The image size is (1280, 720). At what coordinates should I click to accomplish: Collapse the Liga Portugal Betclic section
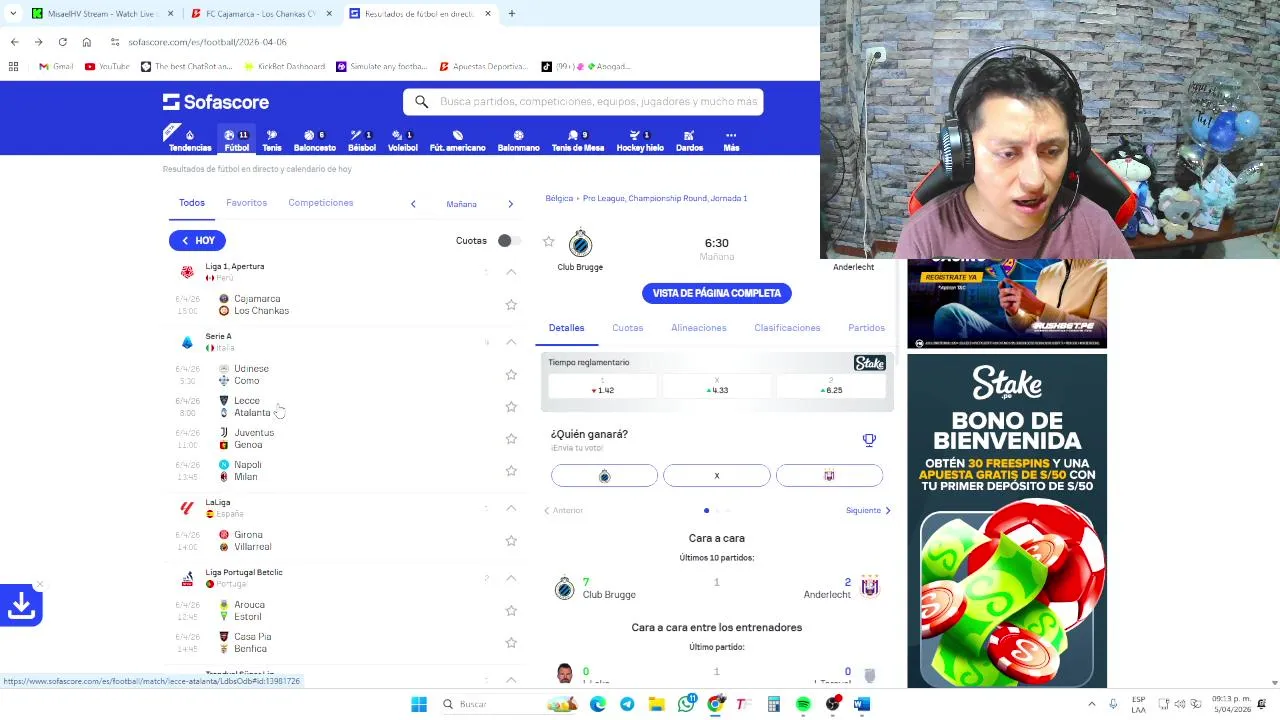pos(511,578)
